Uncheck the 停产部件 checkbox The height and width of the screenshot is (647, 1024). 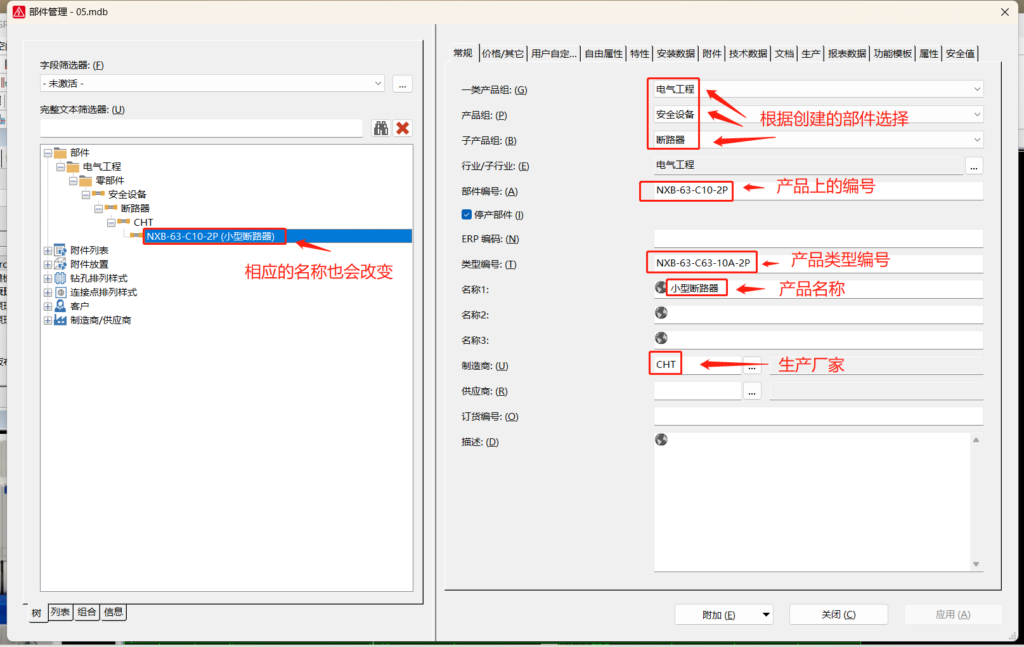[466, 214]
